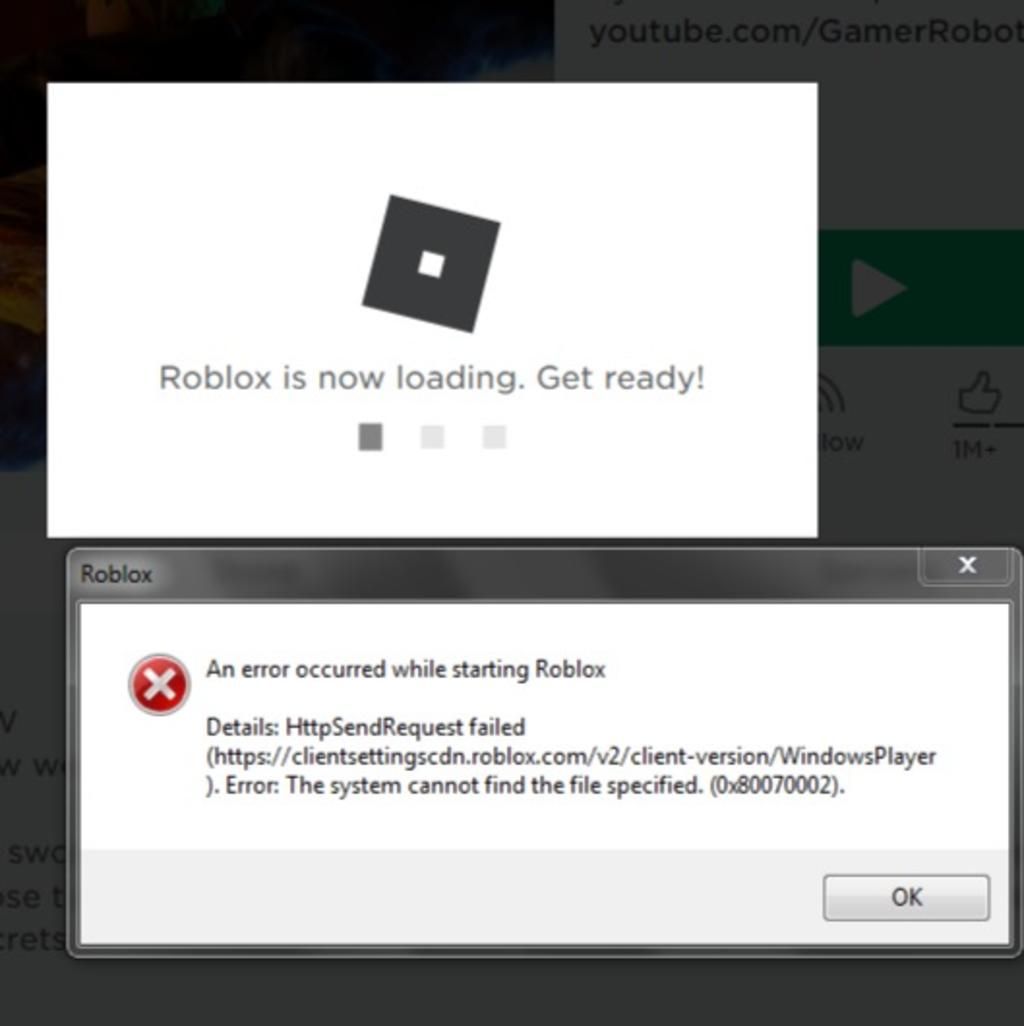Viewport: 1024px width, 1026px height.
Task: Click the red error icon in dialog
Action: [159, 684]
